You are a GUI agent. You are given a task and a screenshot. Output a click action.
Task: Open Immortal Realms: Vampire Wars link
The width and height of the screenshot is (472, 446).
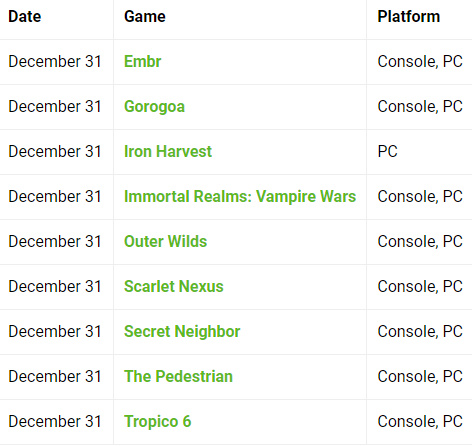(240, 197)
